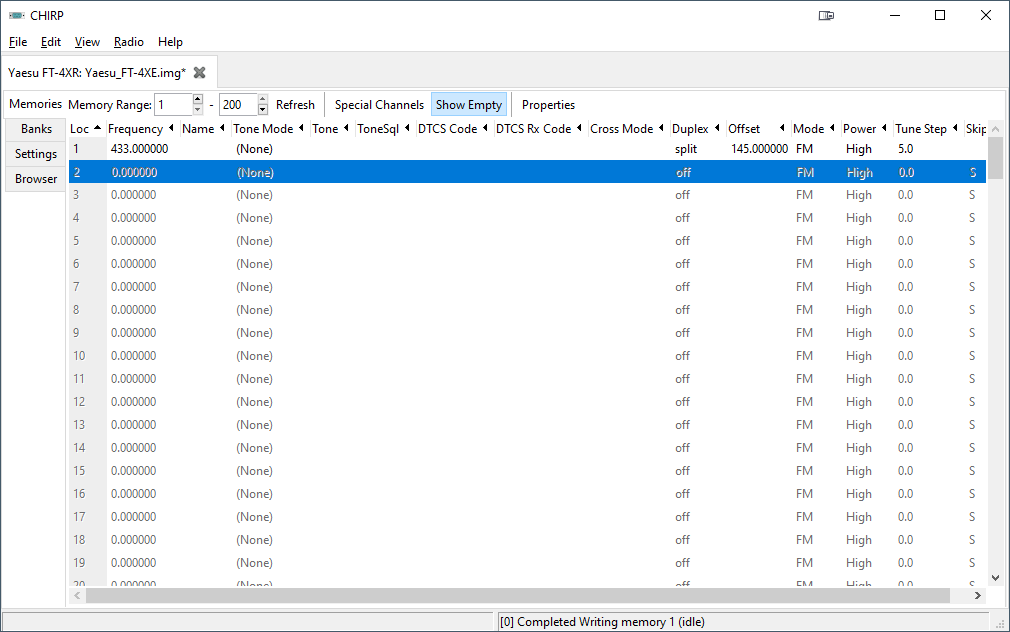Click the 145.000000 offset cell

(759, 149)
